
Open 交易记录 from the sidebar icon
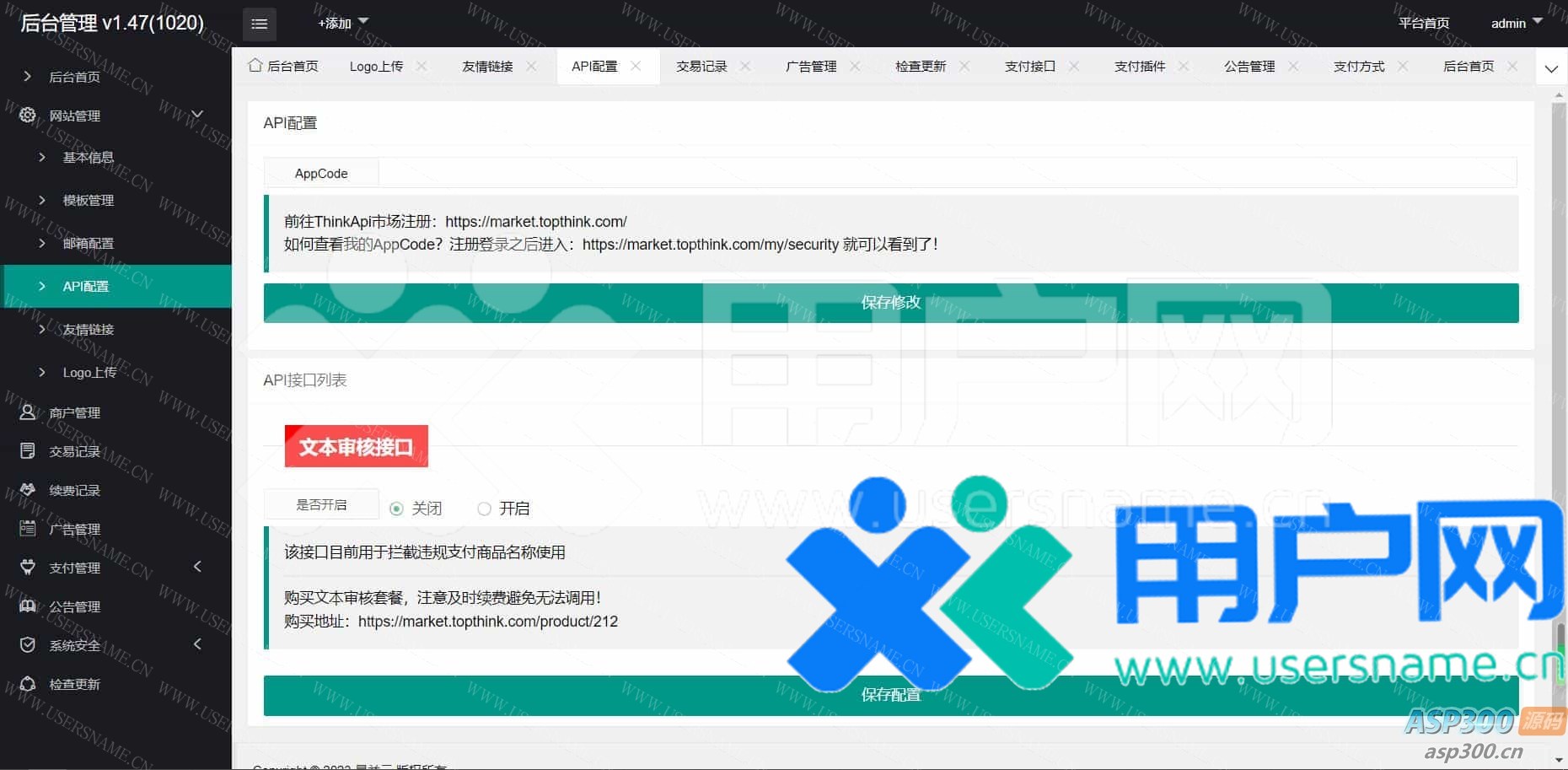coord(26,451)
